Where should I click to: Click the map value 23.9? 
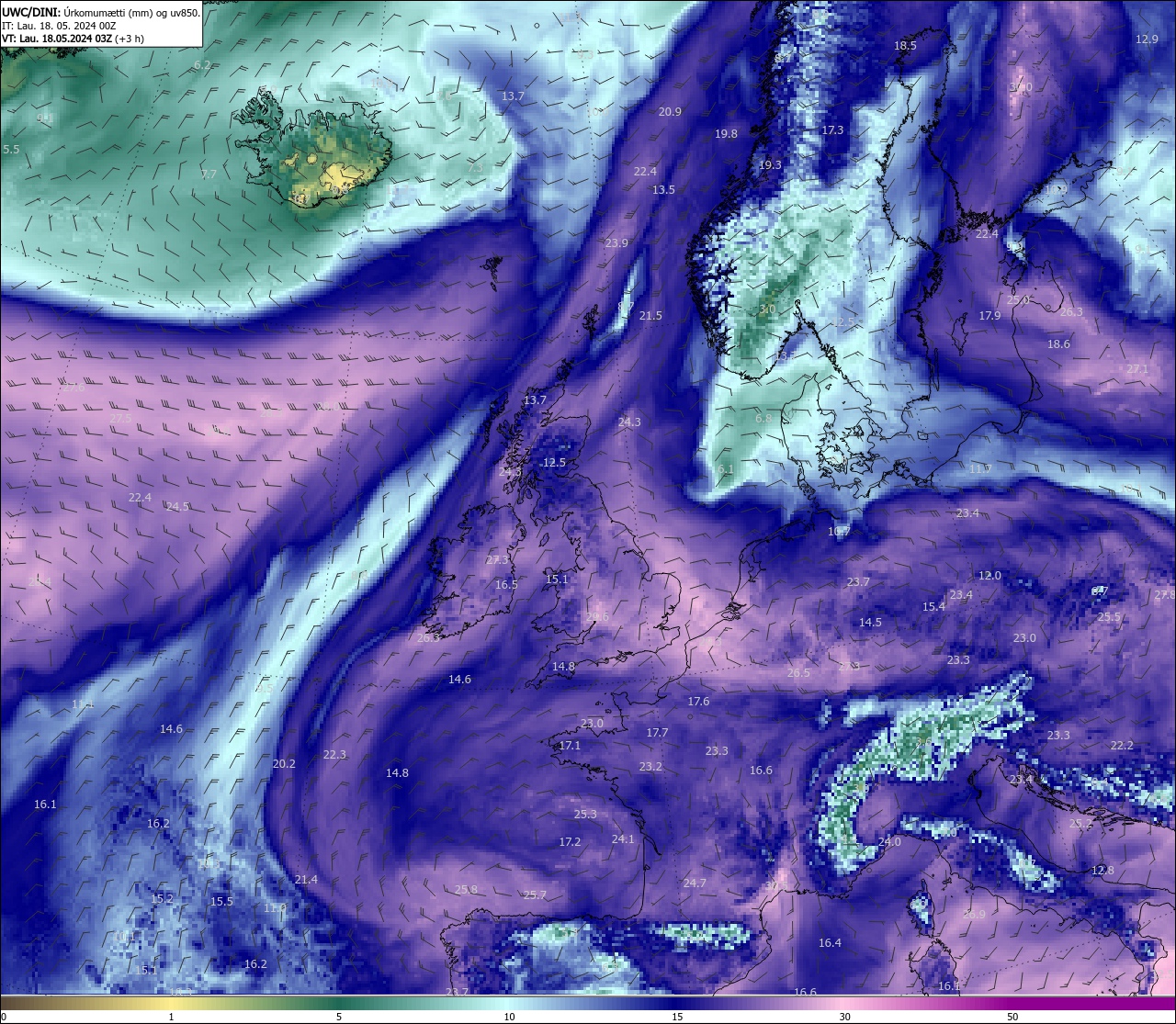(x=616, y=243)
